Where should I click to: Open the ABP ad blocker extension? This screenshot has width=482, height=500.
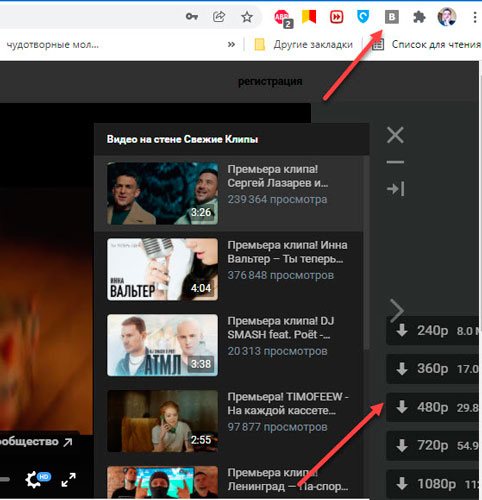283,18
